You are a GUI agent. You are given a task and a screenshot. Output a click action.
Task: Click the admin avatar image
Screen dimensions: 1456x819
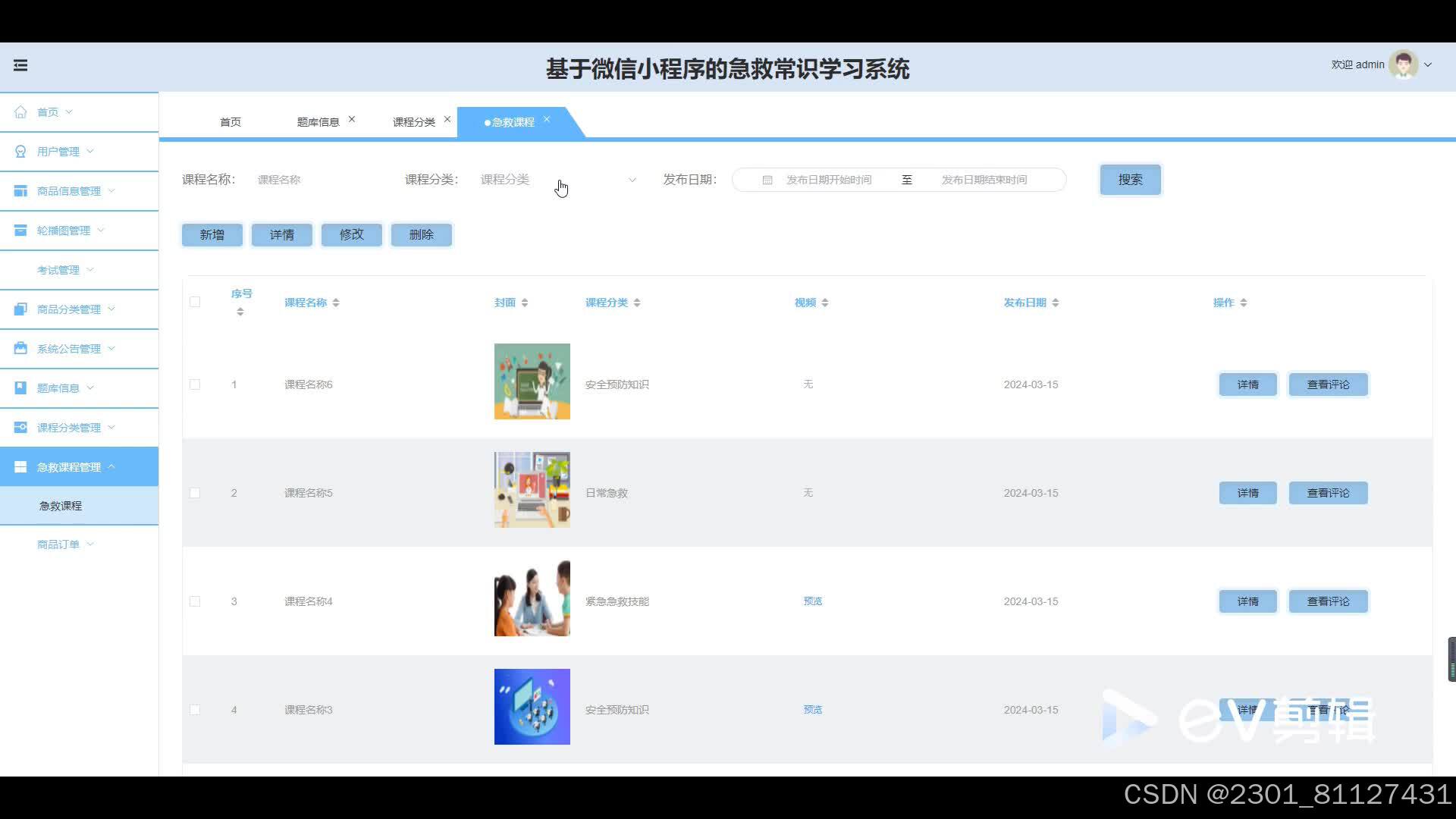tap(1403, 65)
